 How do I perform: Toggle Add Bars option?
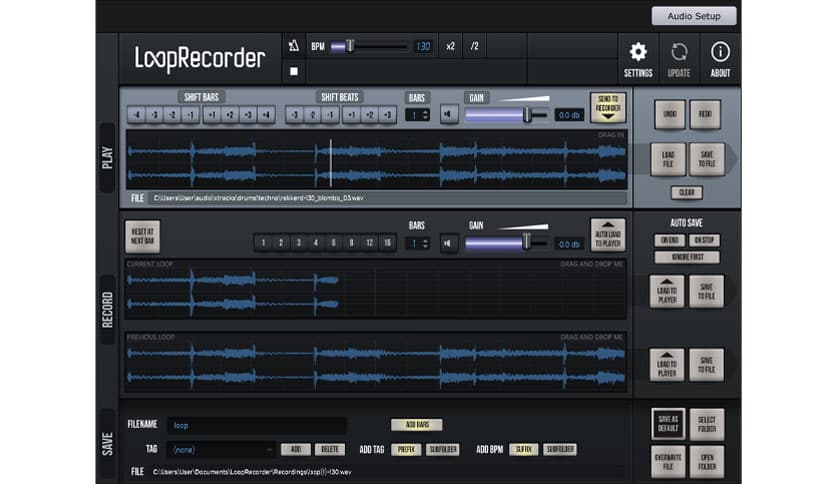pos(417,425)
